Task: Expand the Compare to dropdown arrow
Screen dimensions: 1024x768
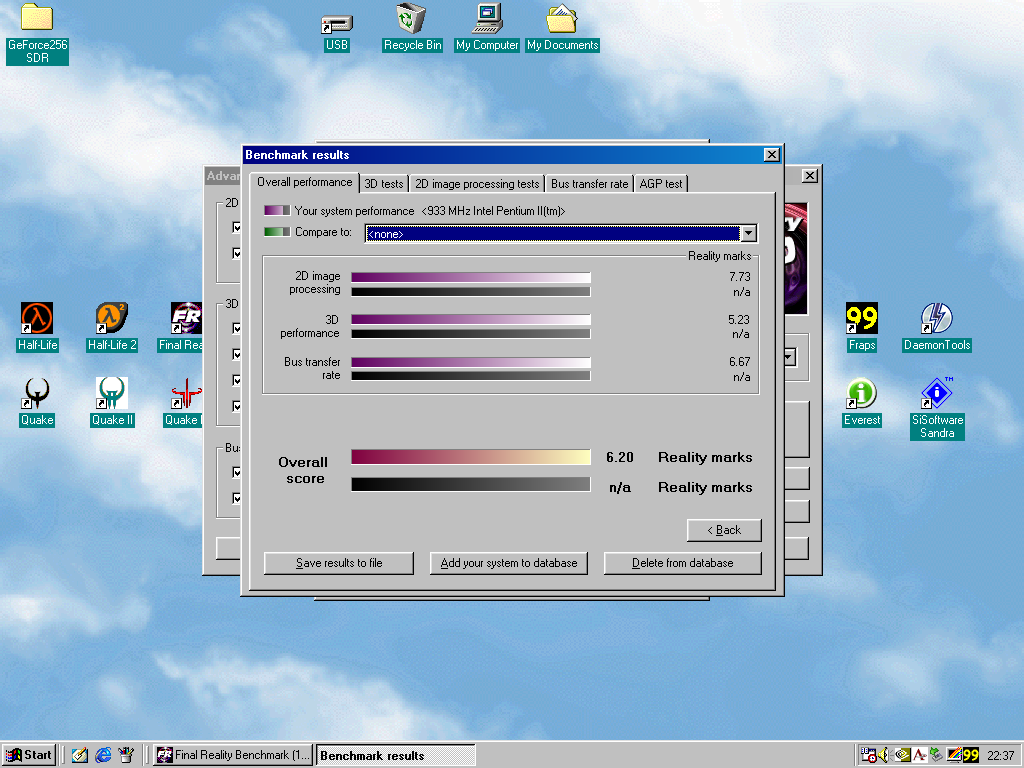Action: [x=748, y=233]
